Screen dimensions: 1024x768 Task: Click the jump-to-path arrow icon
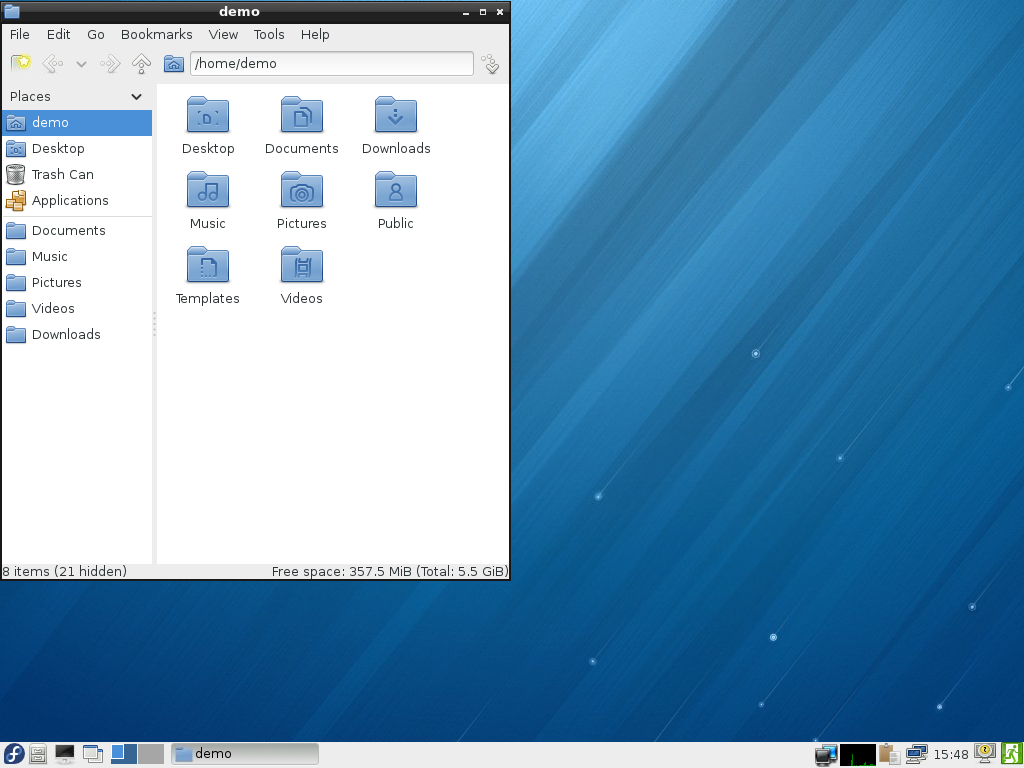(x=490, y=63)
